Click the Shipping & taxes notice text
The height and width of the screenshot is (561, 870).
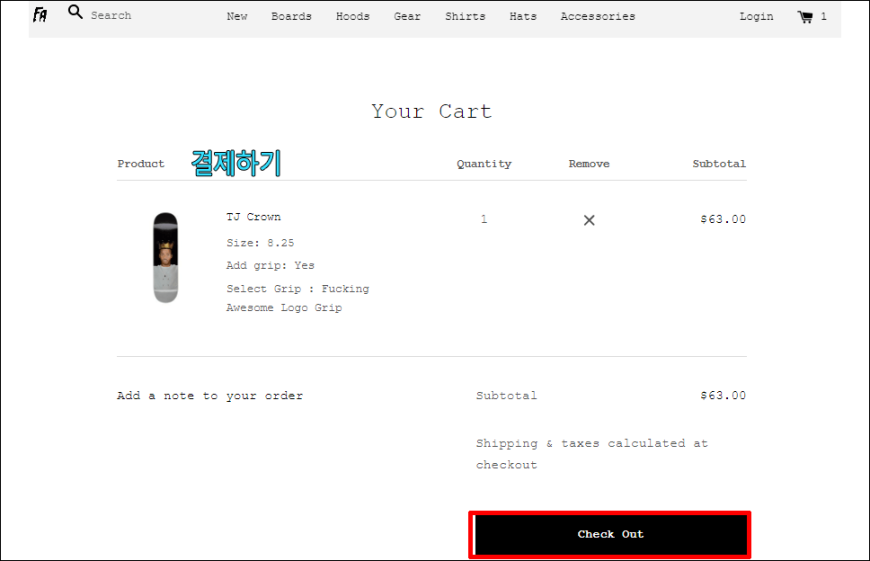591,454
